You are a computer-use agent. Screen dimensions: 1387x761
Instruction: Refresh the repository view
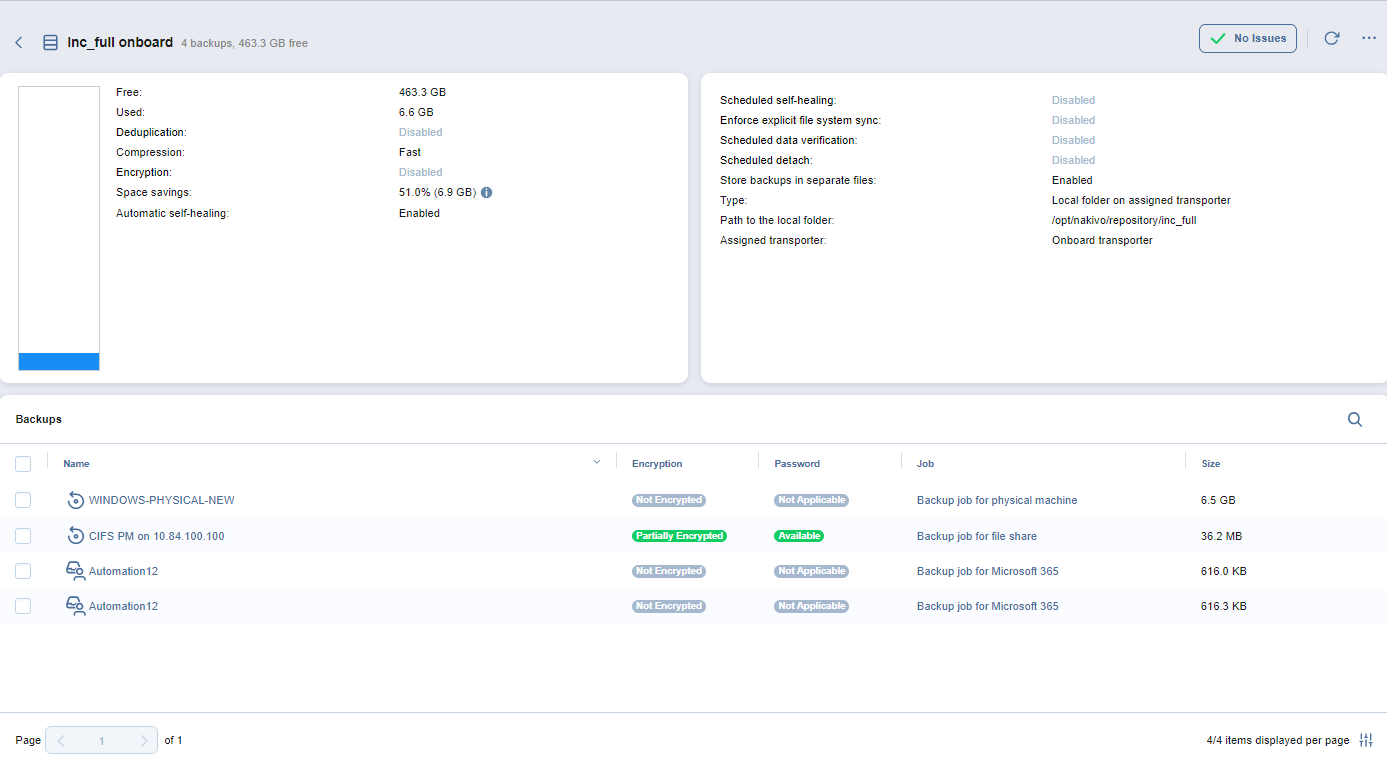point(1331,38)
